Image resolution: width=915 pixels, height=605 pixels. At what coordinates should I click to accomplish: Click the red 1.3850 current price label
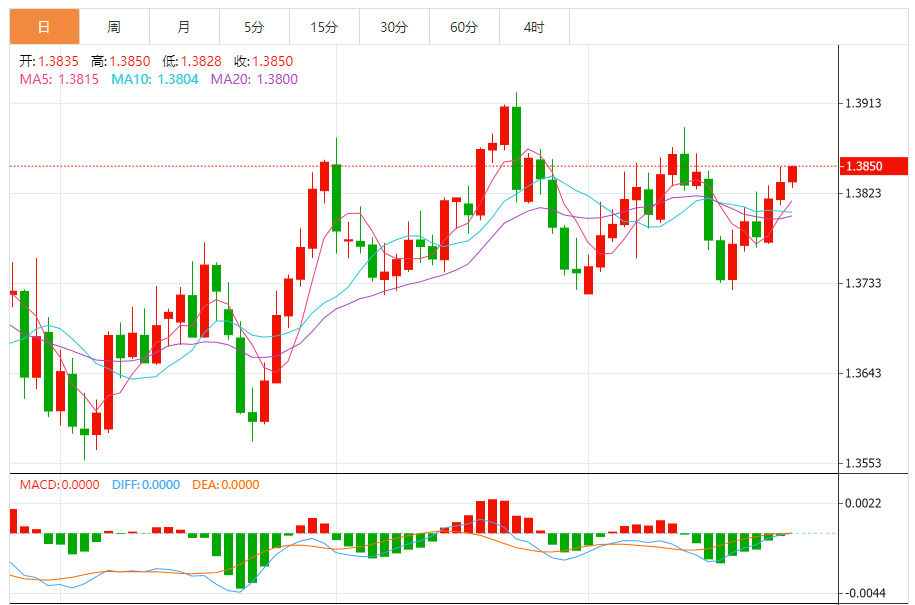[874, 166]
